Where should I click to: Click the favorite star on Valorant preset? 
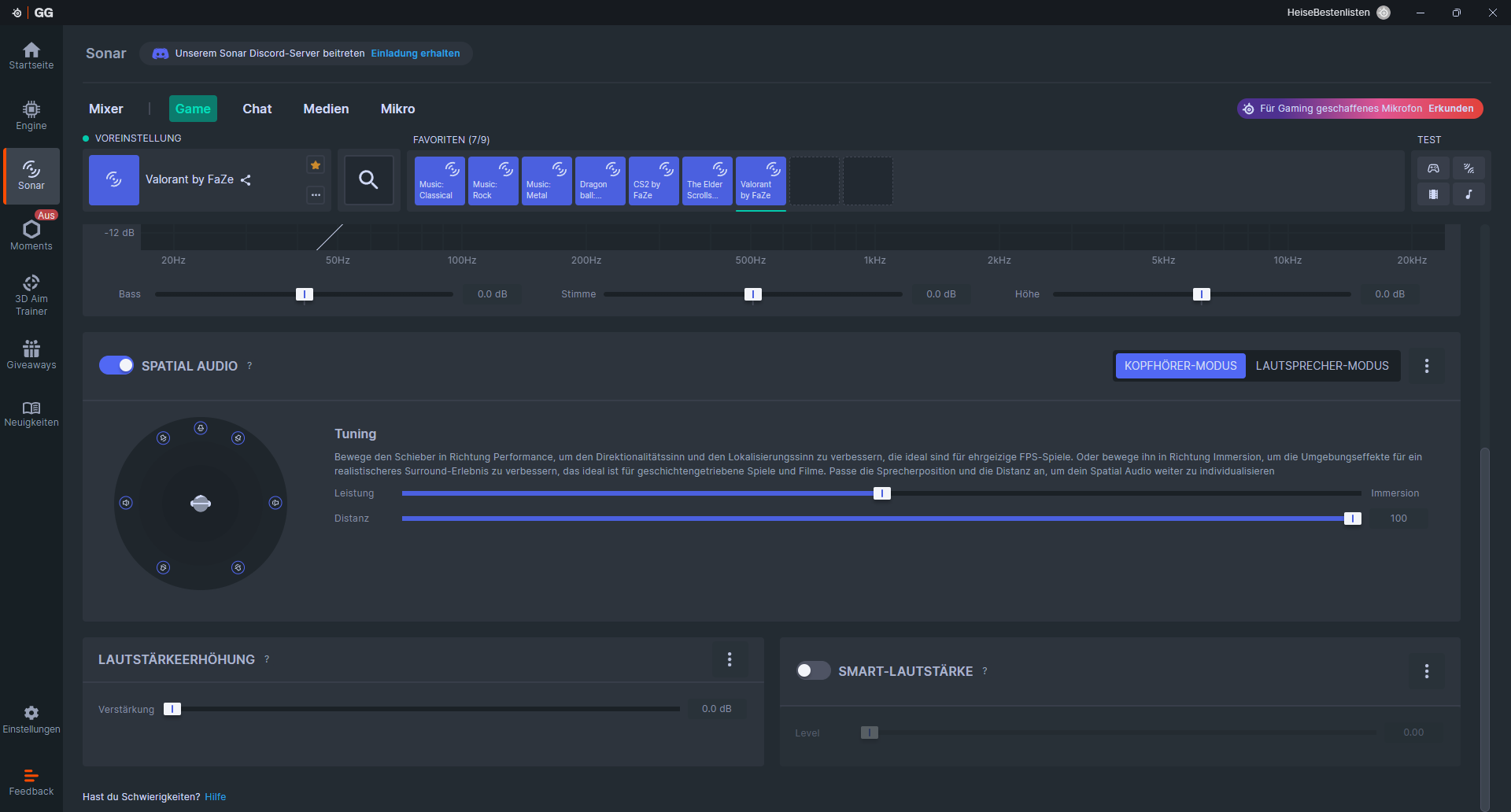(316, 165)
